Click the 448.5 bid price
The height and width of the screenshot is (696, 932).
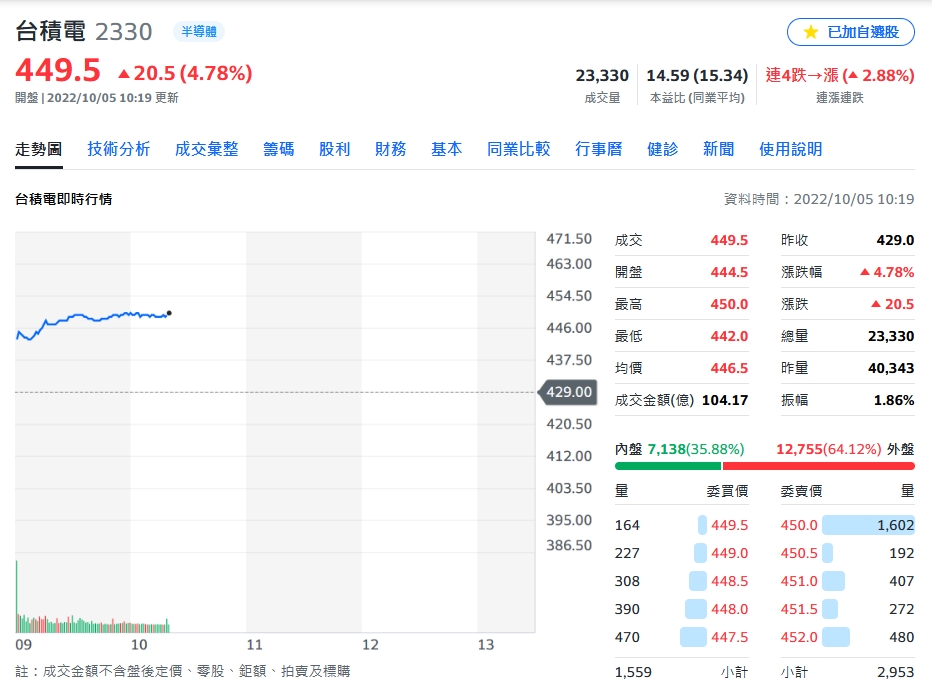(x=729, y=581)
